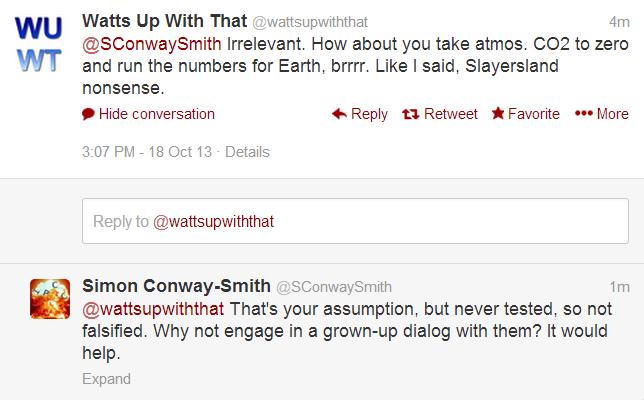Open Simon Conway-Smith's avatar image
The height and width of the screenshot is (400, 644).
pyautogui.click(x=50, y=299)
